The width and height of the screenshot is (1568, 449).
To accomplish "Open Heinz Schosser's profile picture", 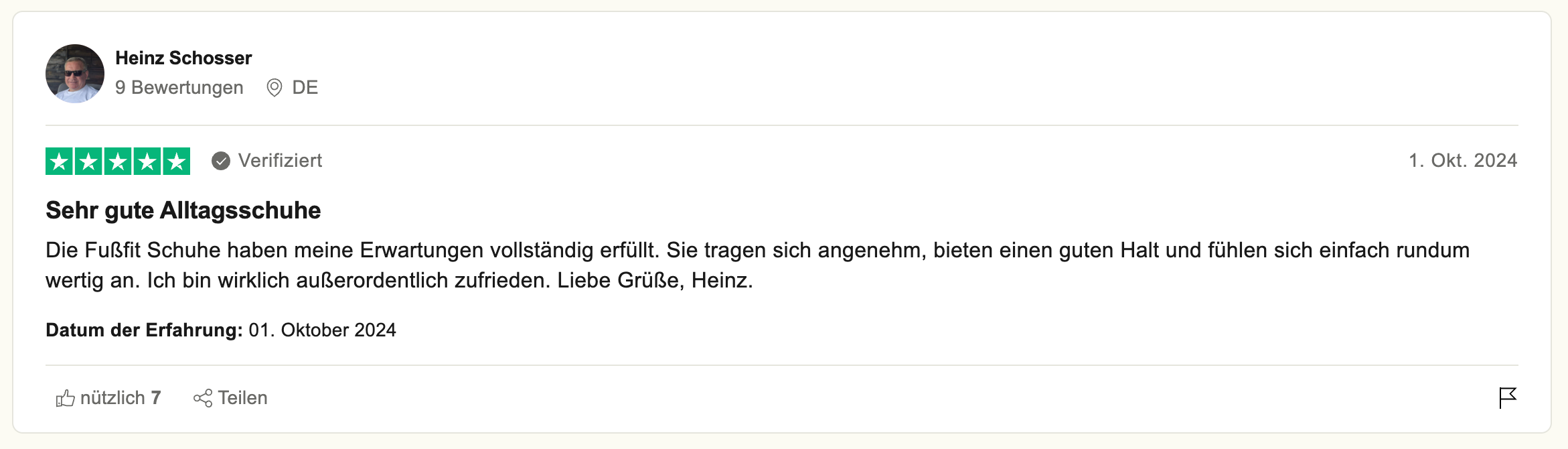I will click(75, 74).
